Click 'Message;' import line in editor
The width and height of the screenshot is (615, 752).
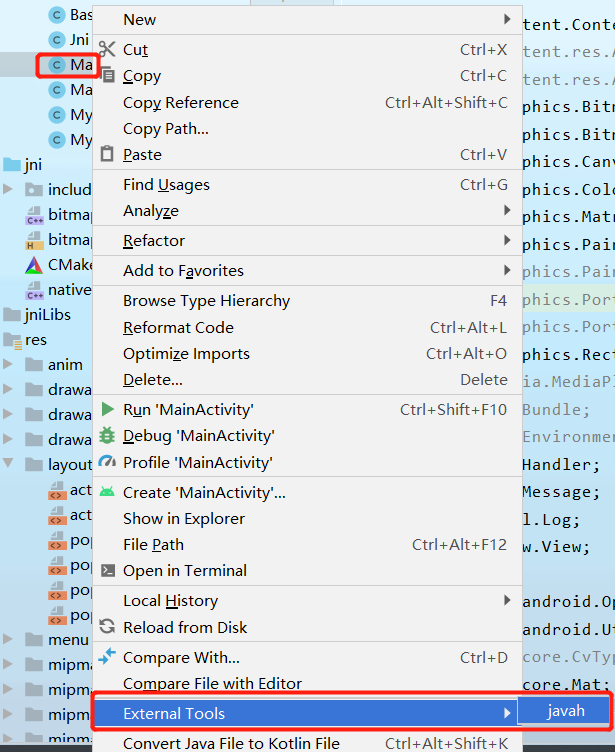click(561, 492)
